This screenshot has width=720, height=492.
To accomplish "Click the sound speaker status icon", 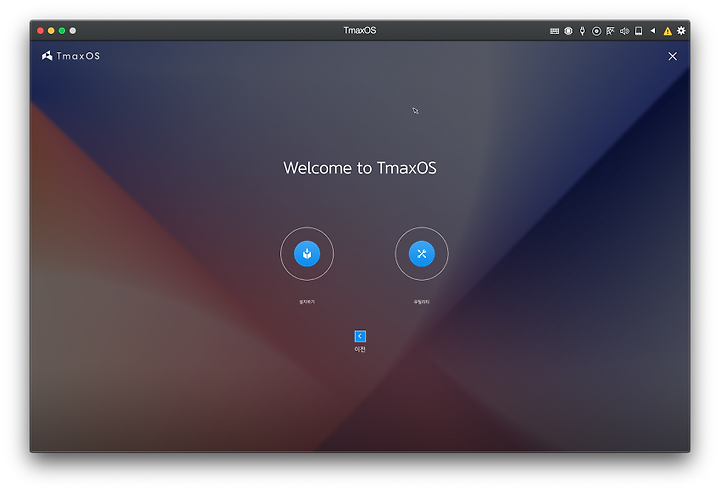I will [x=624, y=31].
